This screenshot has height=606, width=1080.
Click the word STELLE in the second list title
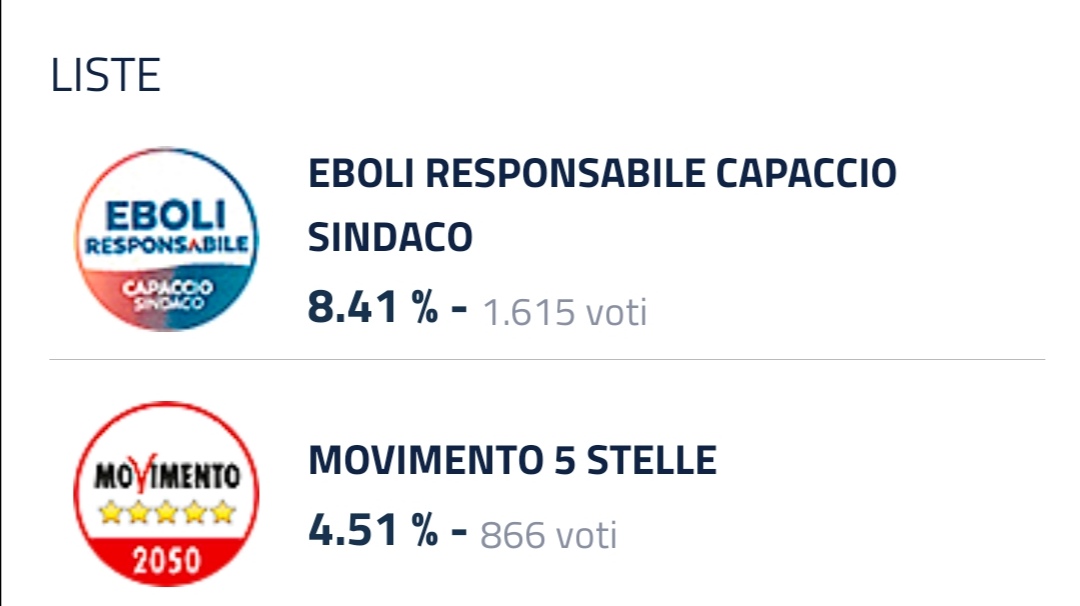[652, 460]
